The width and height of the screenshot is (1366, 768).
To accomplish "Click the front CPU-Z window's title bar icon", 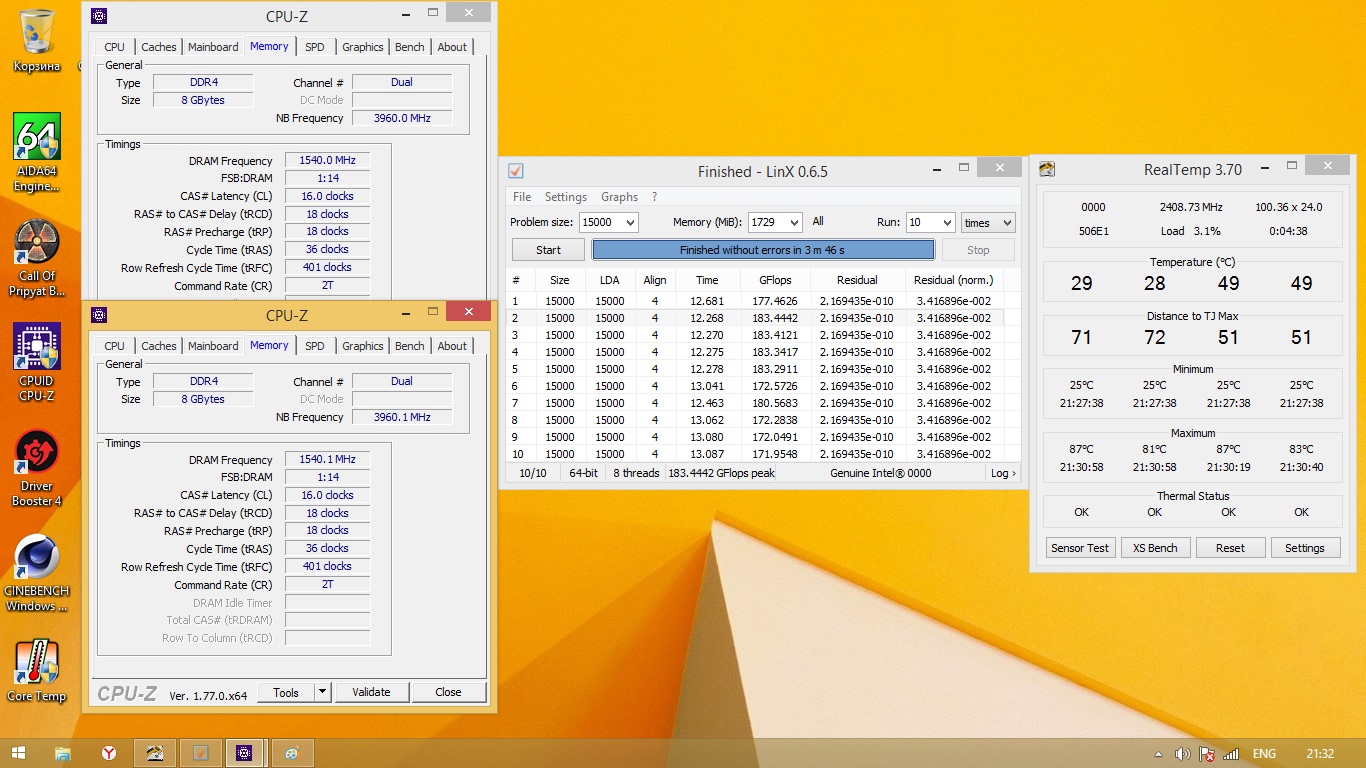I will coord(99,315).
